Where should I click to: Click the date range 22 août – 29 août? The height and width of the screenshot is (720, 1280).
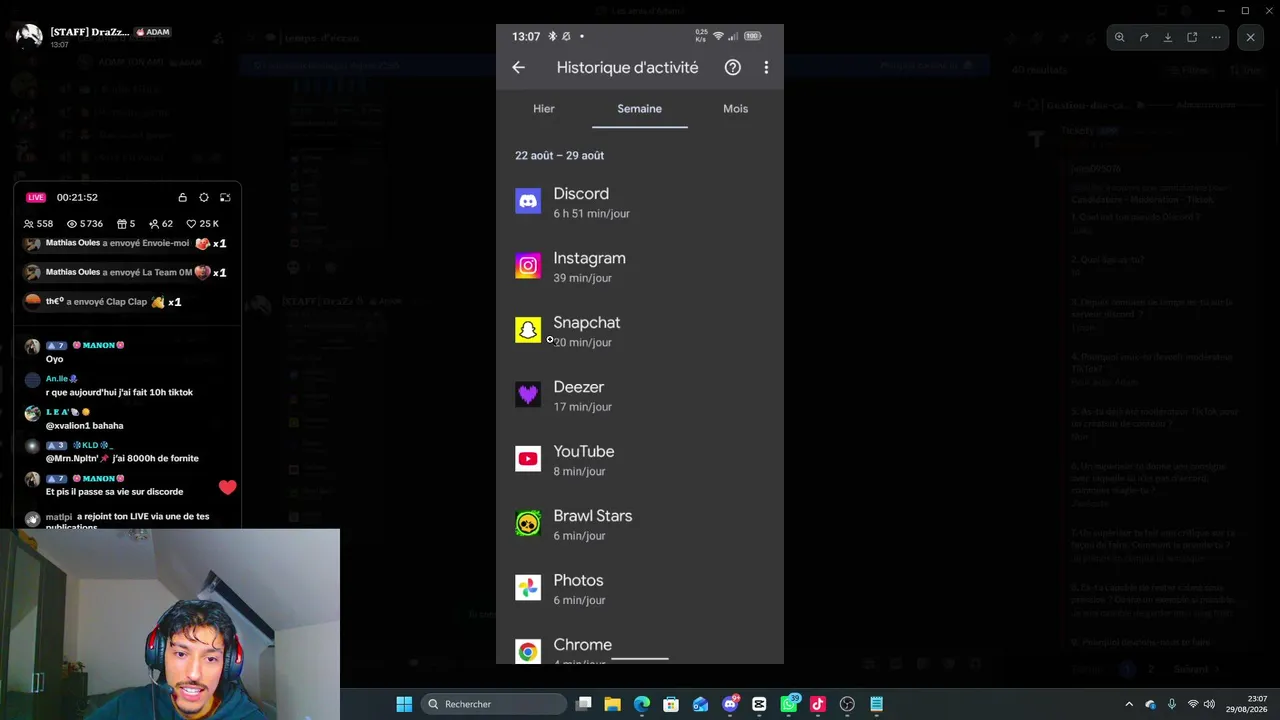point(559,155)
